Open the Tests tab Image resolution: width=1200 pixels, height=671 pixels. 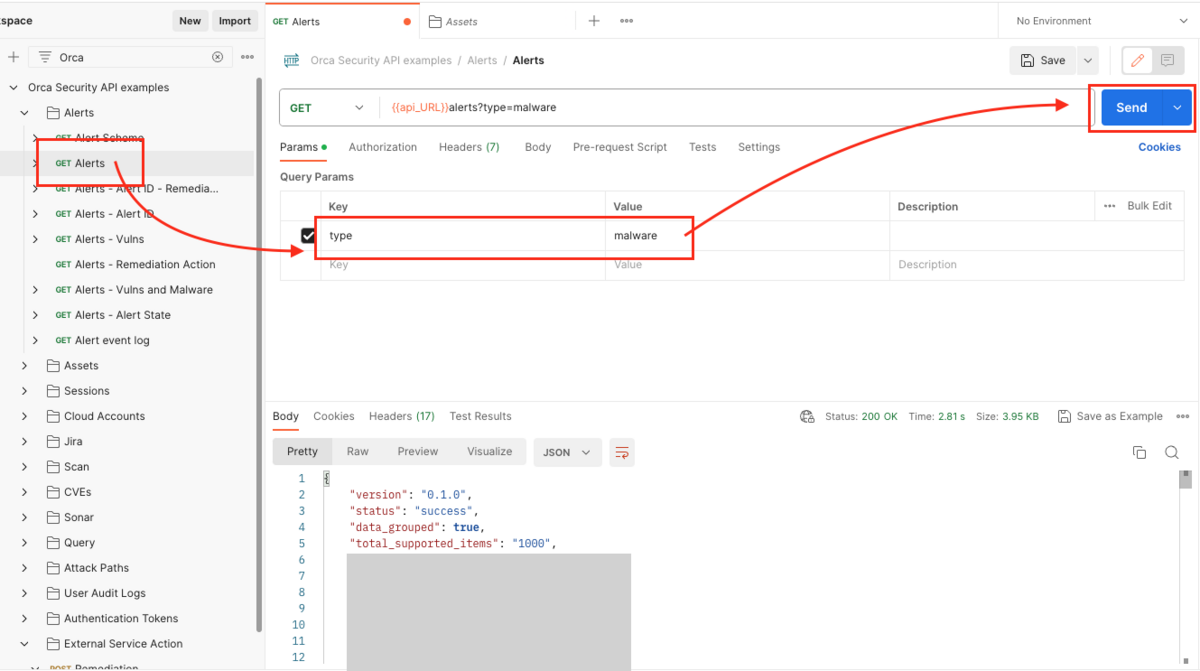703,147
